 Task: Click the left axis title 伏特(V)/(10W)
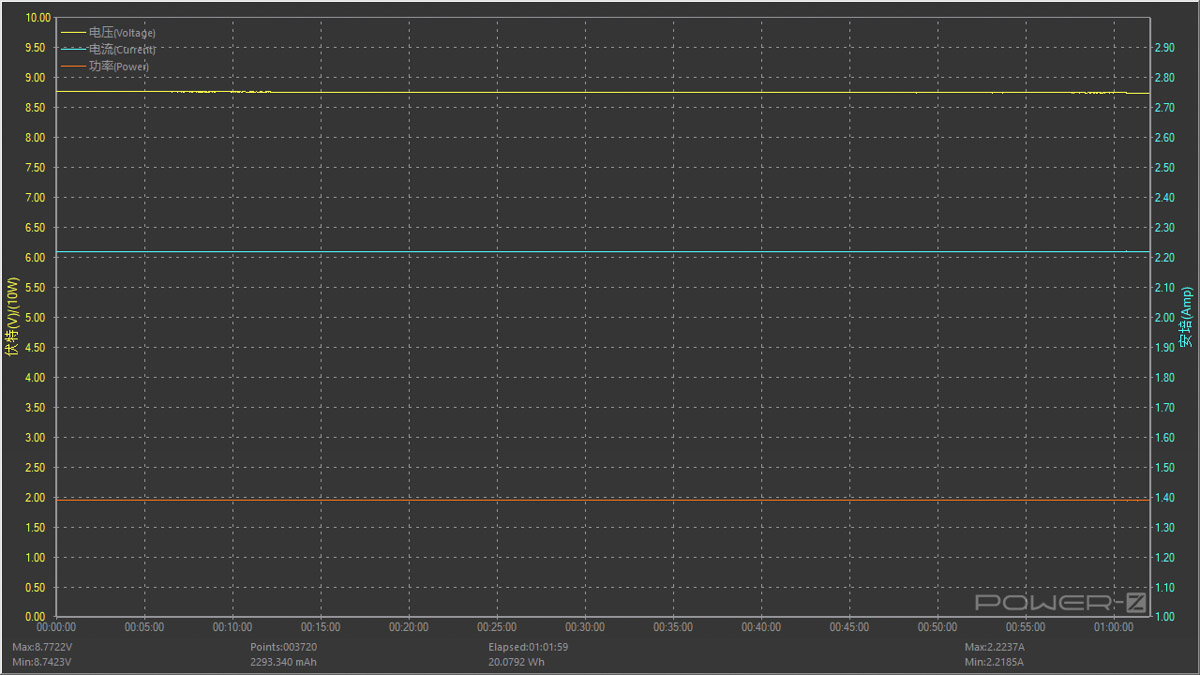12,318
